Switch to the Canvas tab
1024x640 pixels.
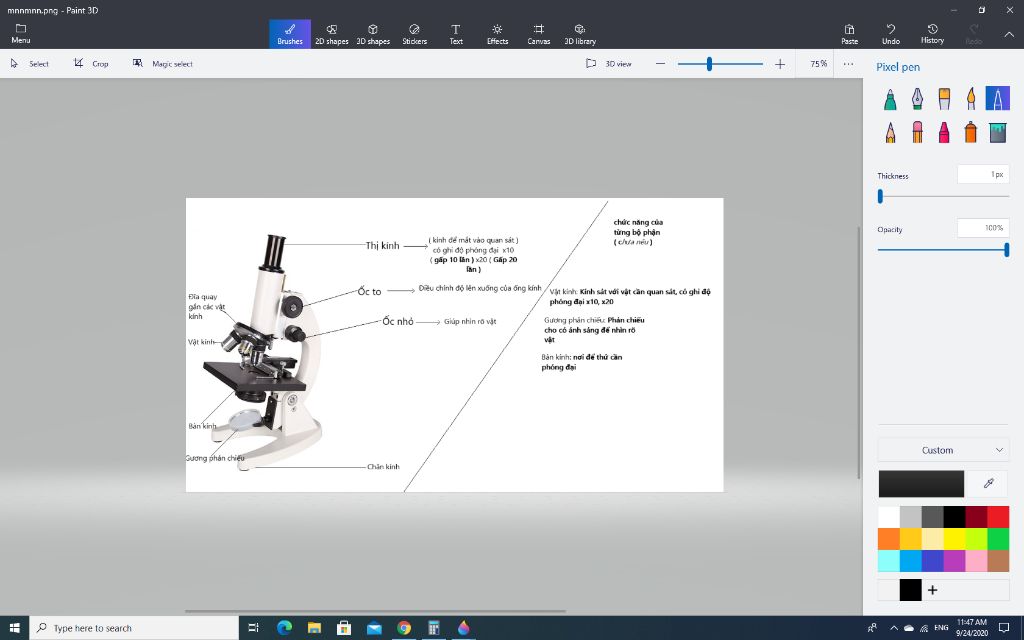point(539,34)
